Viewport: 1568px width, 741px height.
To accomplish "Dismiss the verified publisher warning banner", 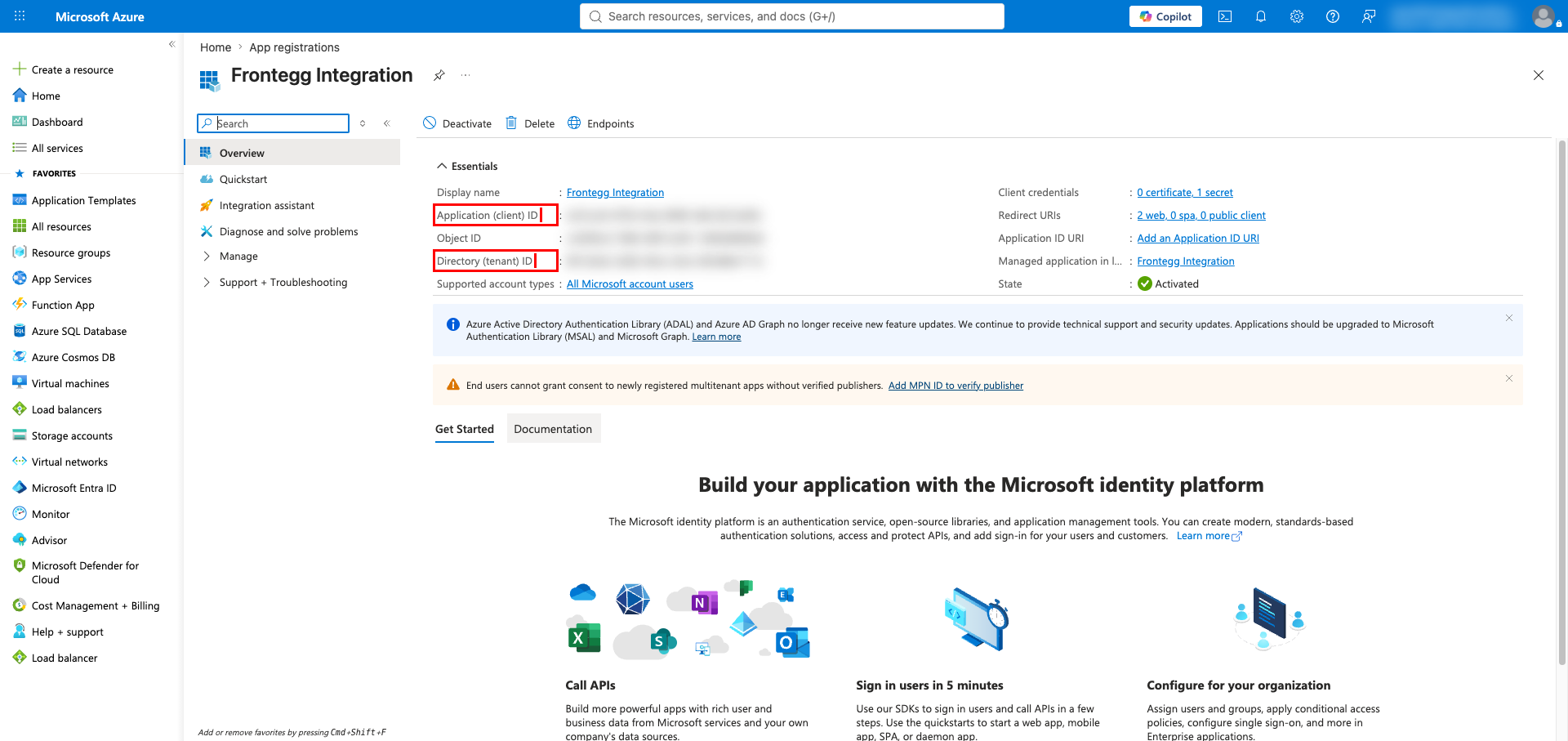I will pos(1509,378).
